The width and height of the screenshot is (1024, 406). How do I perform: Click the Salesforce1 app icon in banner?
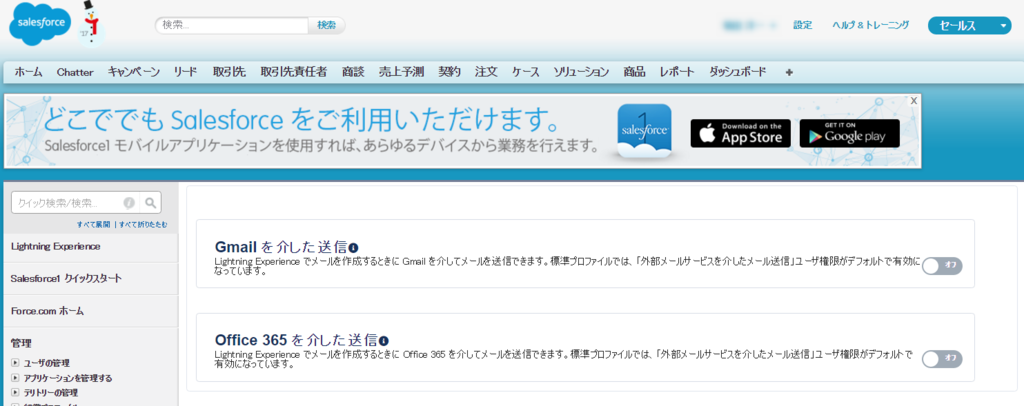point(645,131)
